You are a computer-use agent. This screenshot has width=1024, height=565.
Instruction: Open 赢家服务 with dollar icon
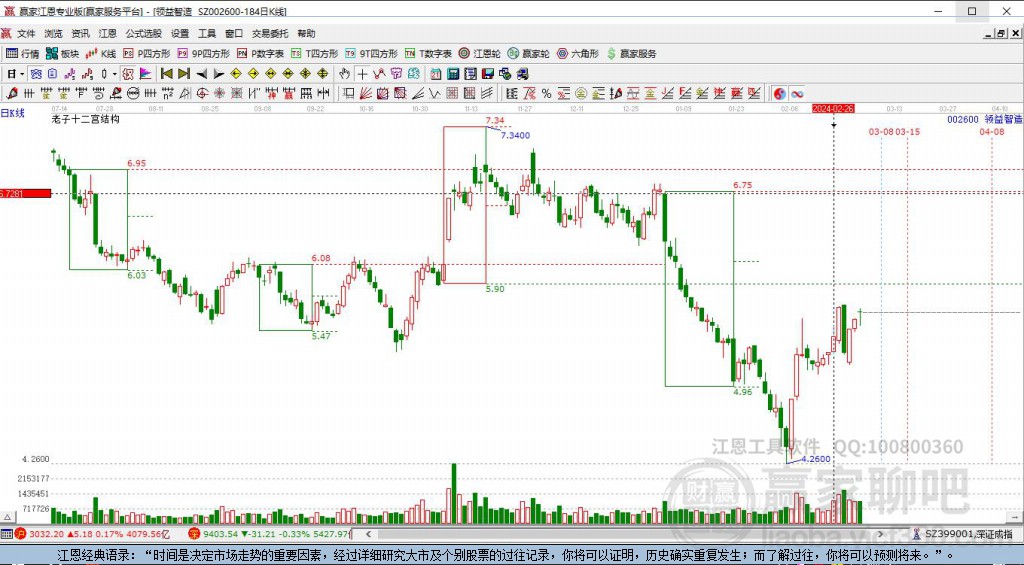click(x=632, y=54)
